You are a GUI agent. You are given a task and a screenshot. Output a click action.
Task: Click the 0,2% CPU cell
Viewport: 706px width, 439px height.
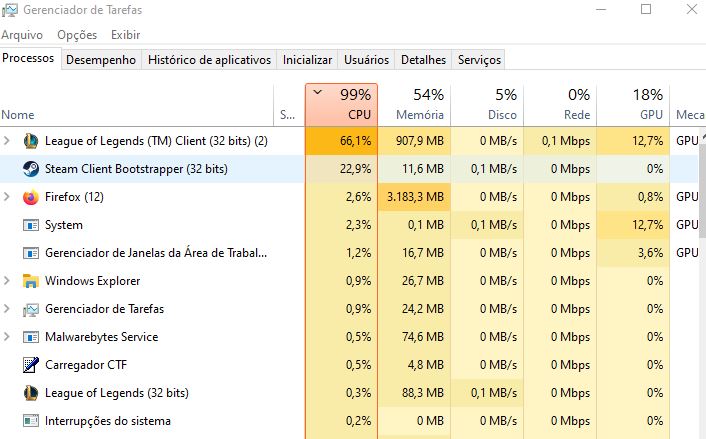[341, 421]
